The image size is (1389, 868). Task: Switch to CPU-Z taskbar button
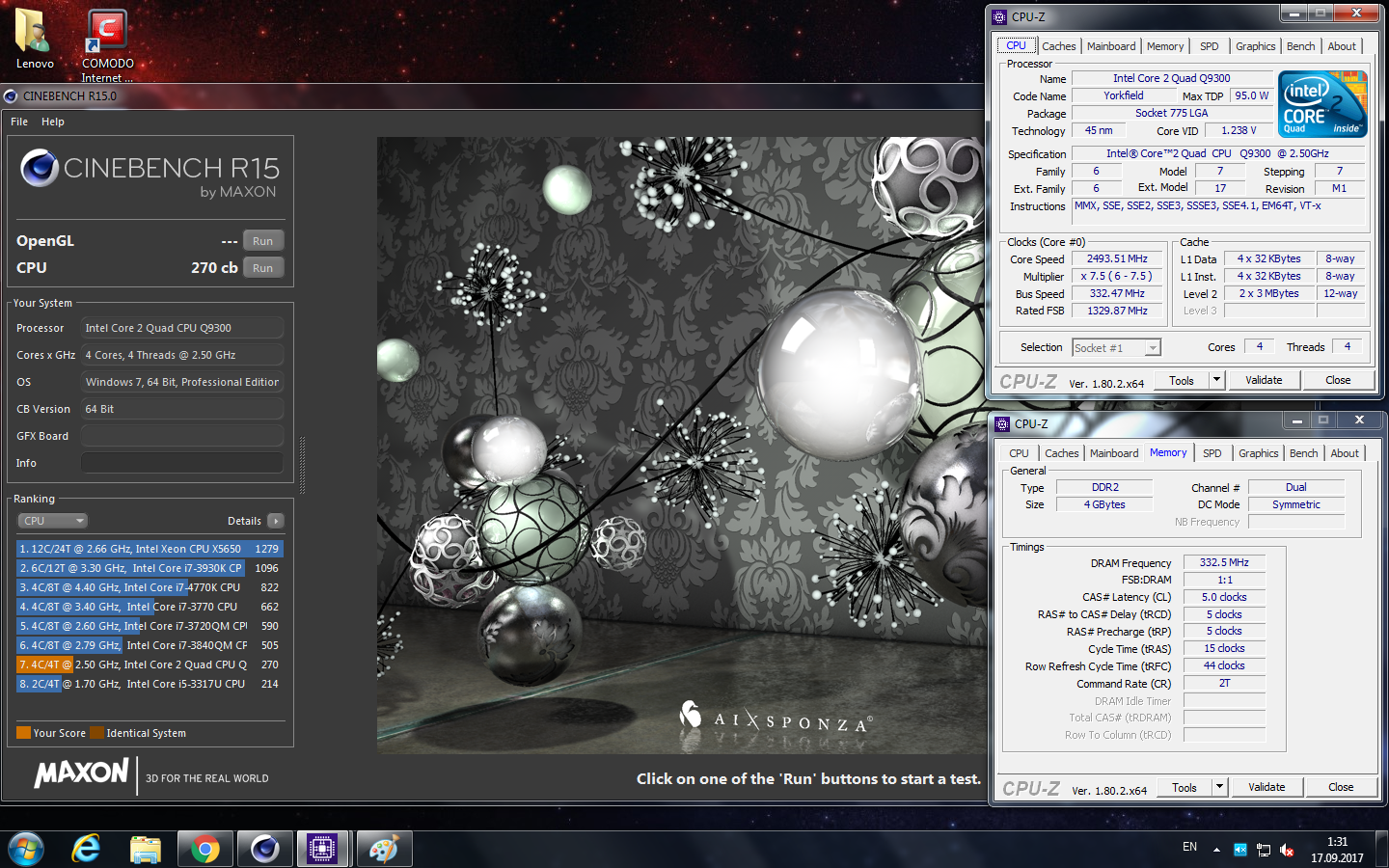pos(323,849)
